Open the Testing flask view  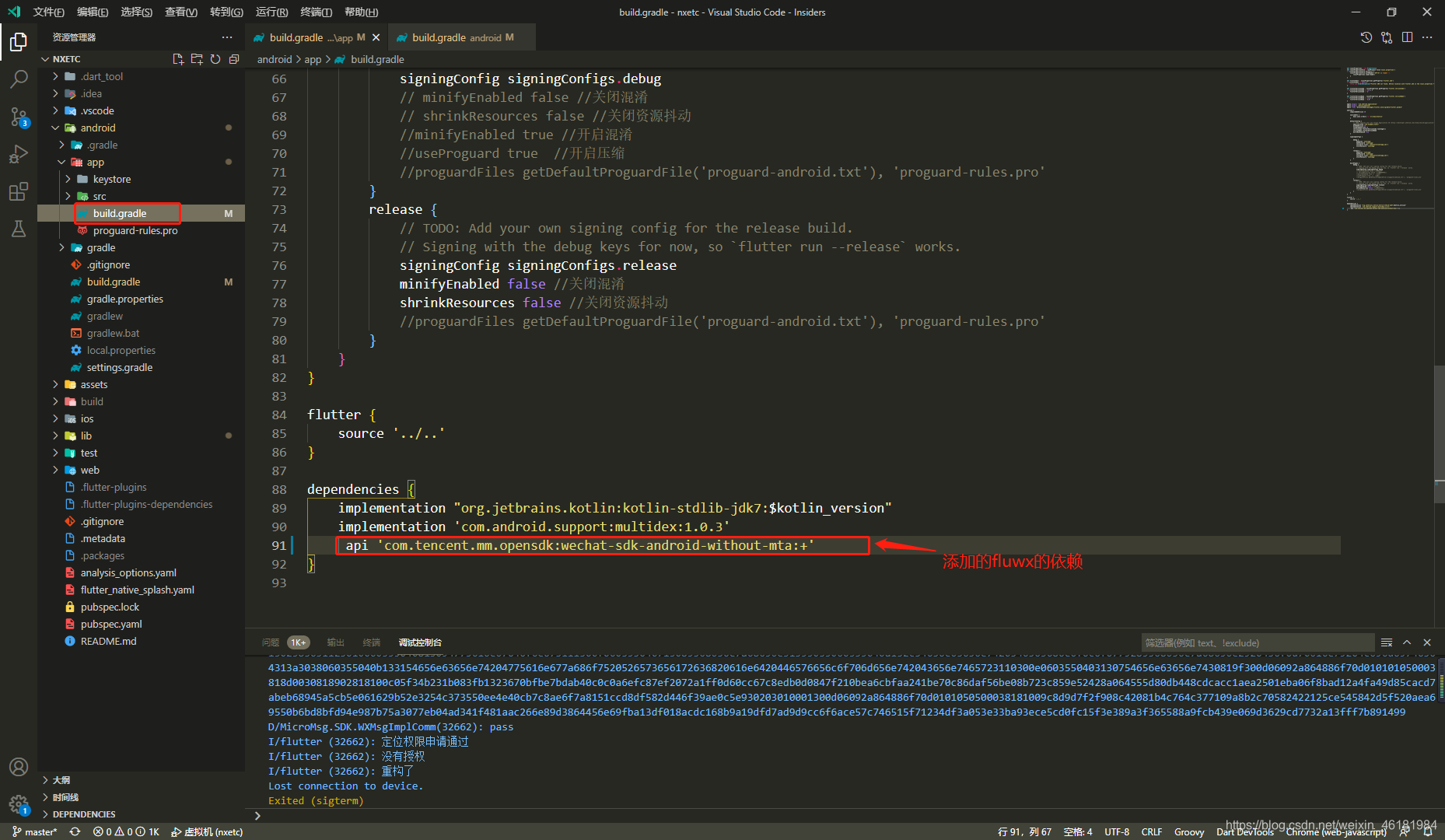[19, 229]
